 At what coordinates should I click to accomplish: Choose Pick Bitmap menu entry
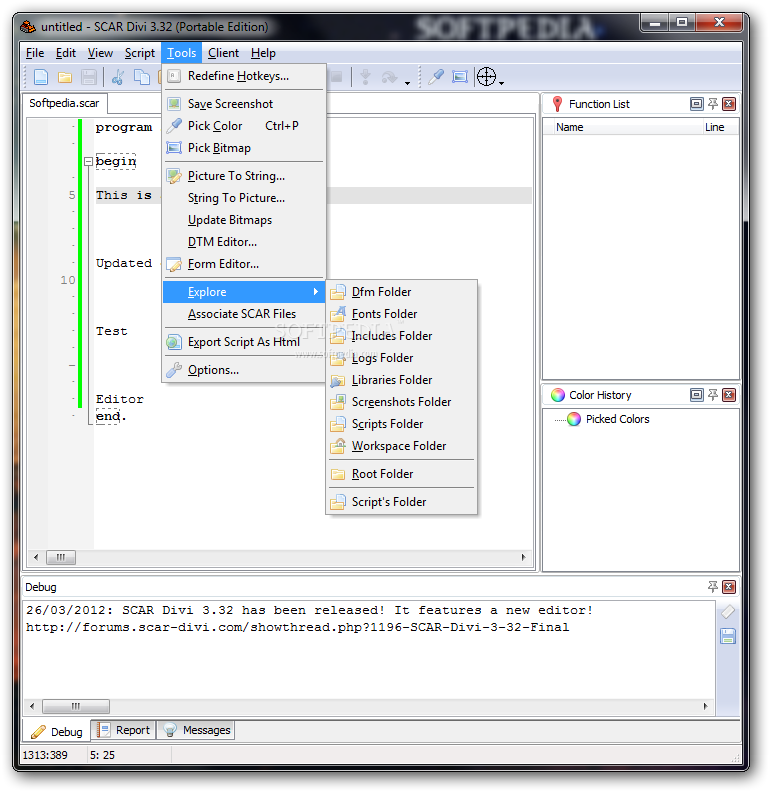[244, 148]
